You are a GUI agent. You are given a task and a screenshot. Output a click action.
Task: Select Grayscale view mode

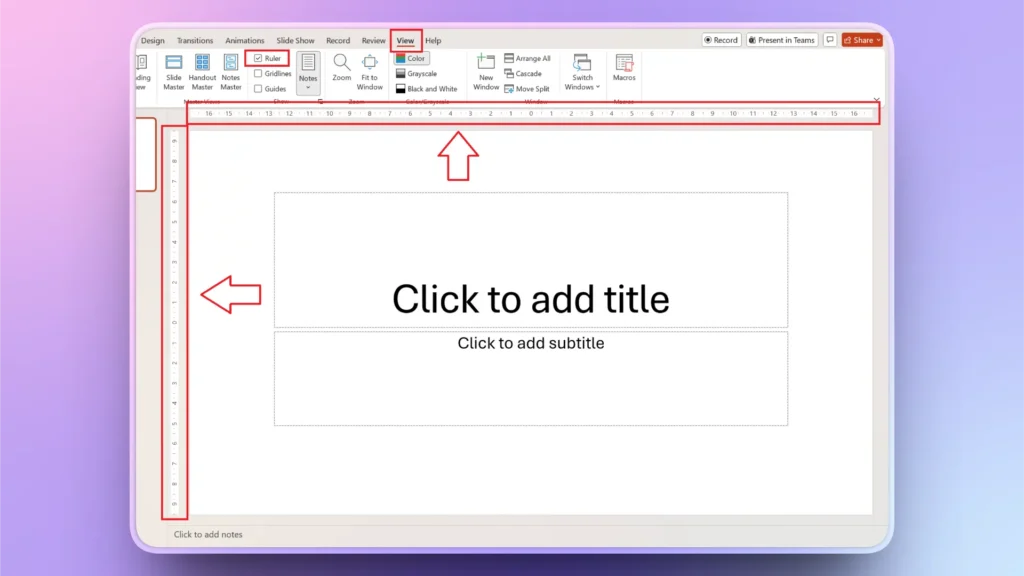tap(416, 74)
